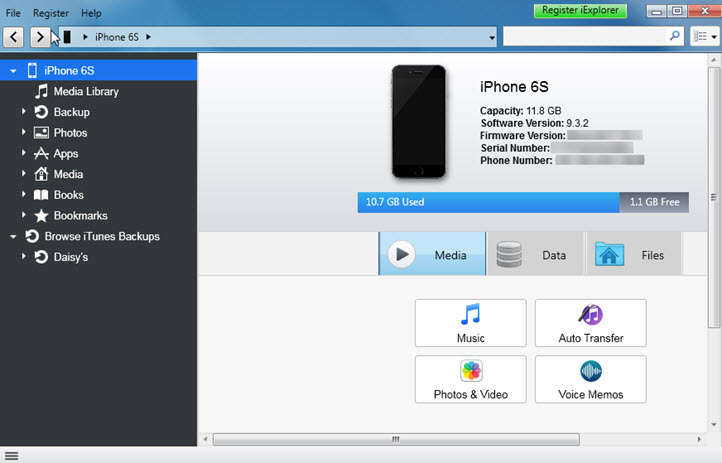Click the Photos picture icon in sidebar
Screen dimensions: 722x463
pyautogui.click(x=41, y=133)
